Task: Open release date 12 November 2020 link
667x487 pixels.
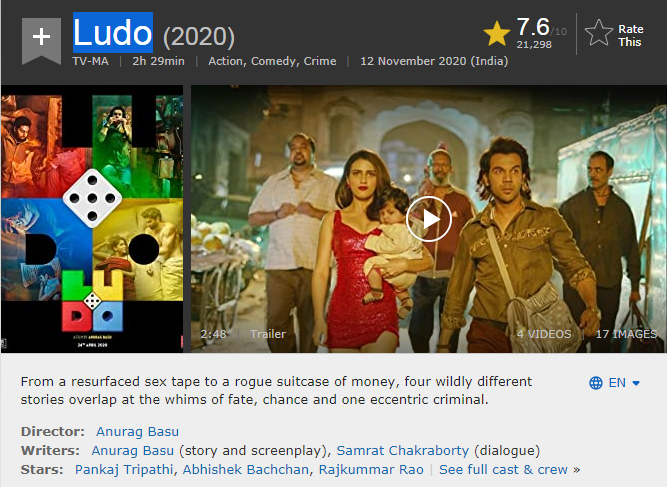Action: pyautogui.click(x=434, y=61)
